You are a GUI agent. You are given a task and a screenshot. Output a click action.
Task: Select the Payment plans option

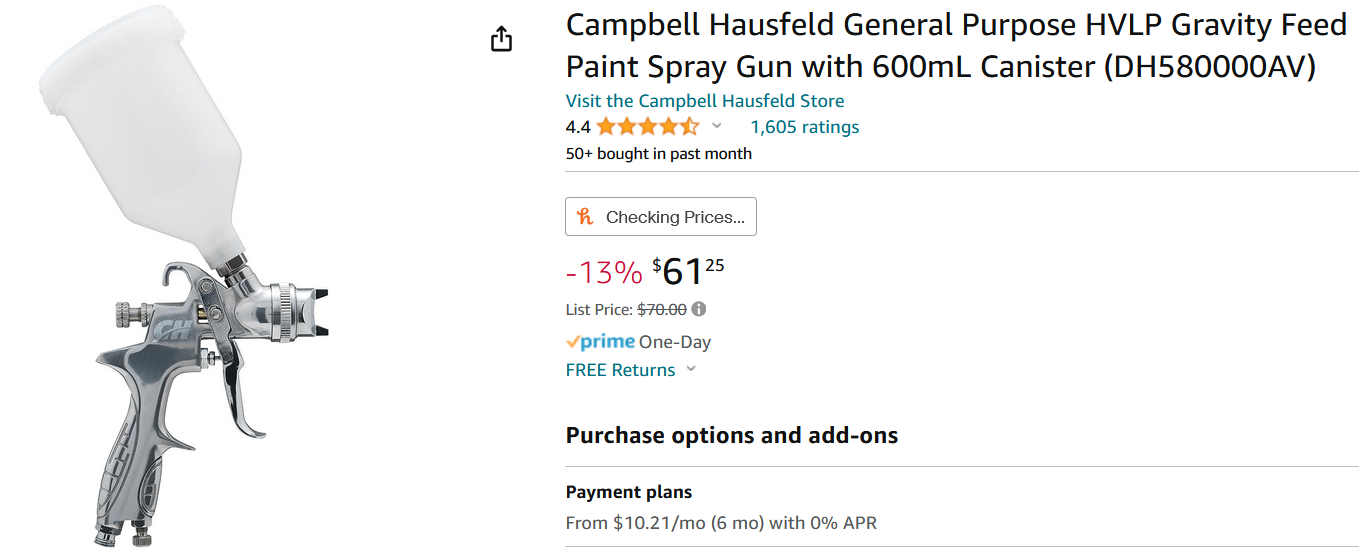click(x=629, y=492)
